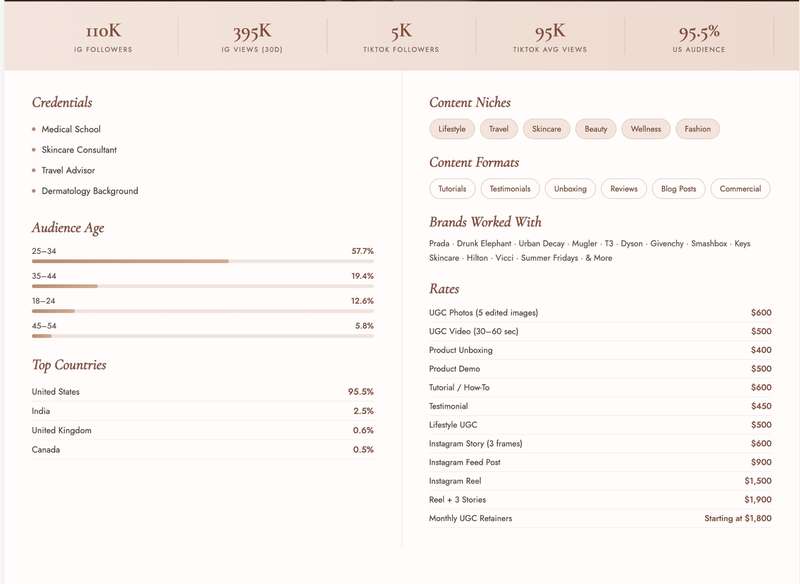
Task: Click the Blog Posts format pill
Action: (679, 189)
